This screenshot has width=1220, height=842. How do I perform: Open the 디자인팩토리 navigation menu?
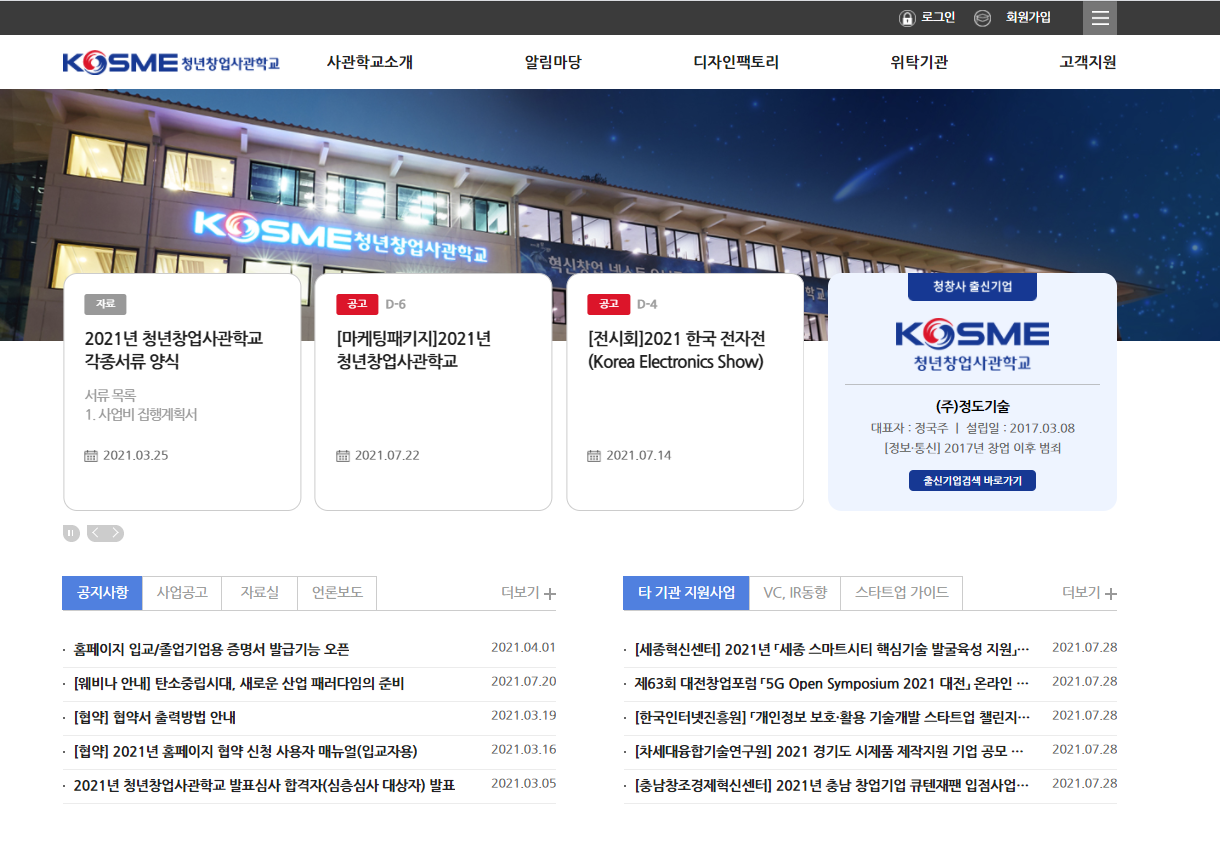pyautogui.click(x=737, y=62)
